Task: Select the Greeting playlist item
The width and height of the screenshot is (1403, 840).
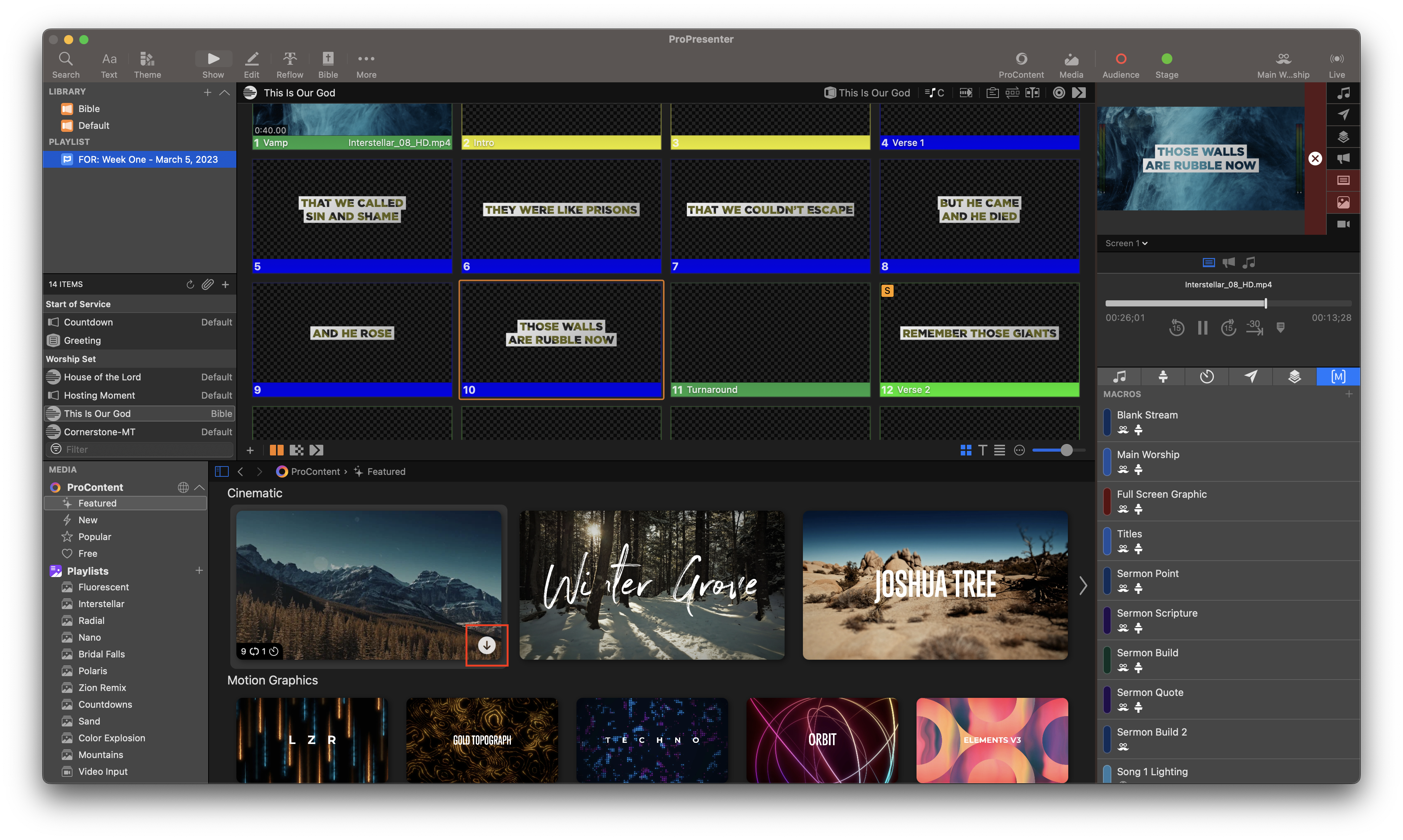Action: tap(139, 340)
